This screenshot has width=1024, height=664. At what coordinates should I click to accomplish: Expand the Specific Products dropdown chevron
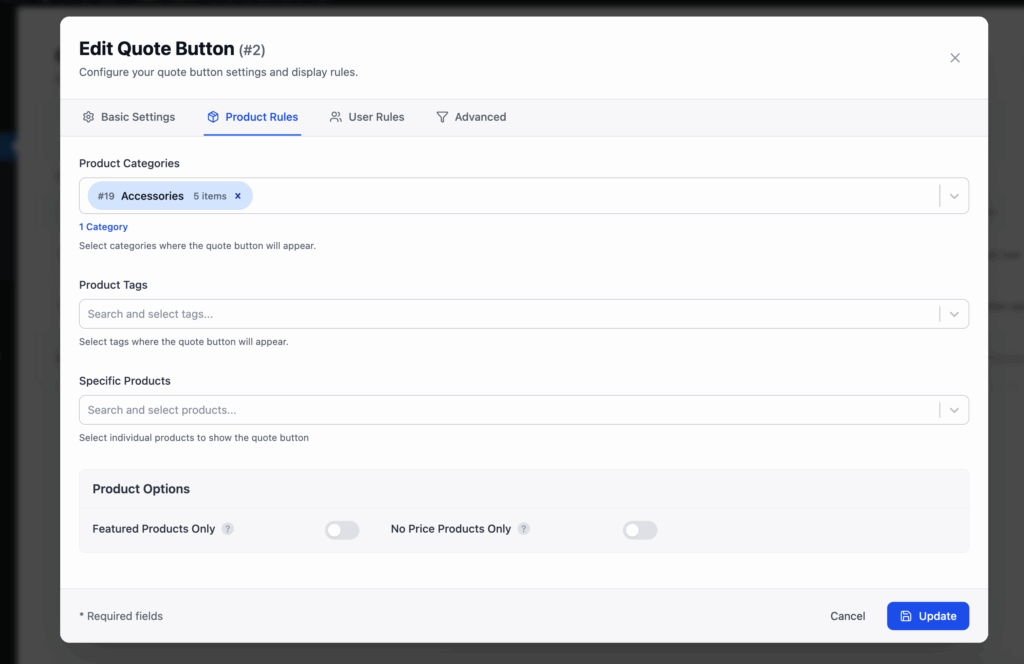tap(954, 410)
